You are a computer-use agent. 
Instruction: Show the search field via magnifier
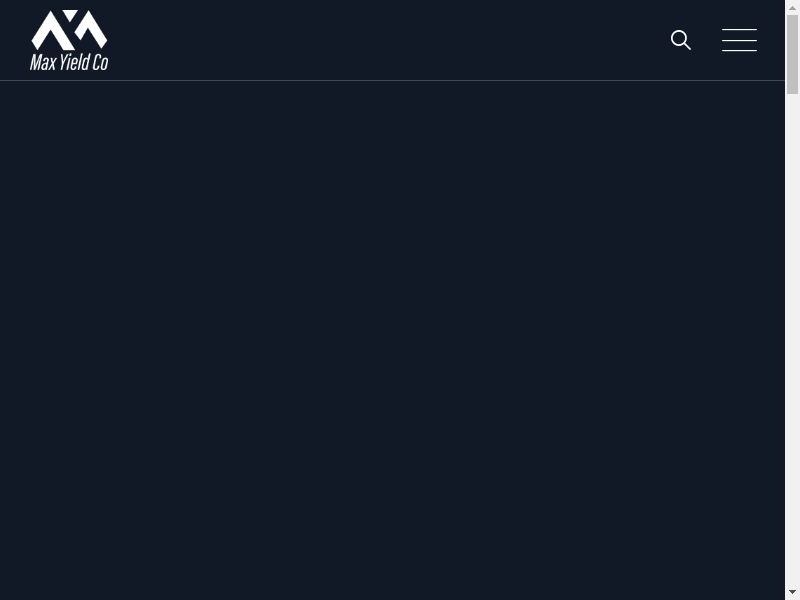pyautogui.click(x=681, y=40)
